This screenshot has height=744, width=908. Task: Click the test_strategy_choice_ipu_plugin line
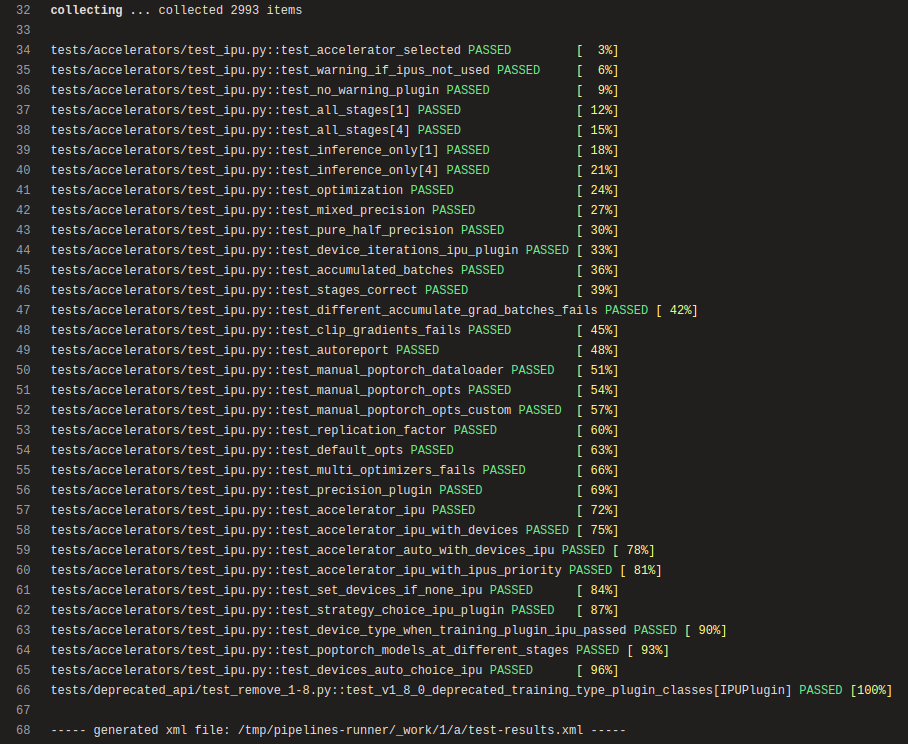[x=334, y=610]
